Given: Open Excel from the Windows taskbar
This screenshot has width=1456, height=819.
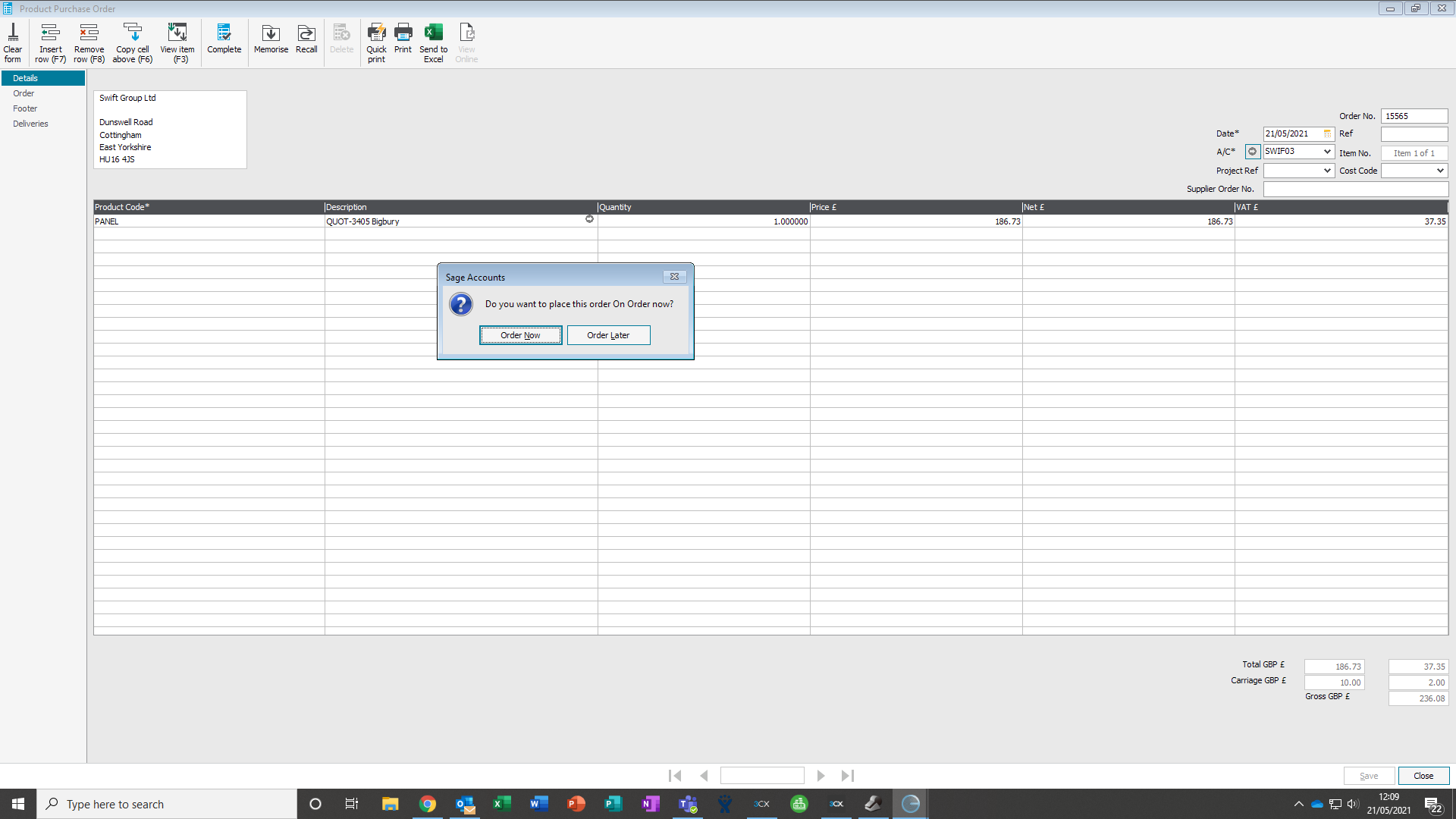Looking at the screenshot, I should (501, 804).
